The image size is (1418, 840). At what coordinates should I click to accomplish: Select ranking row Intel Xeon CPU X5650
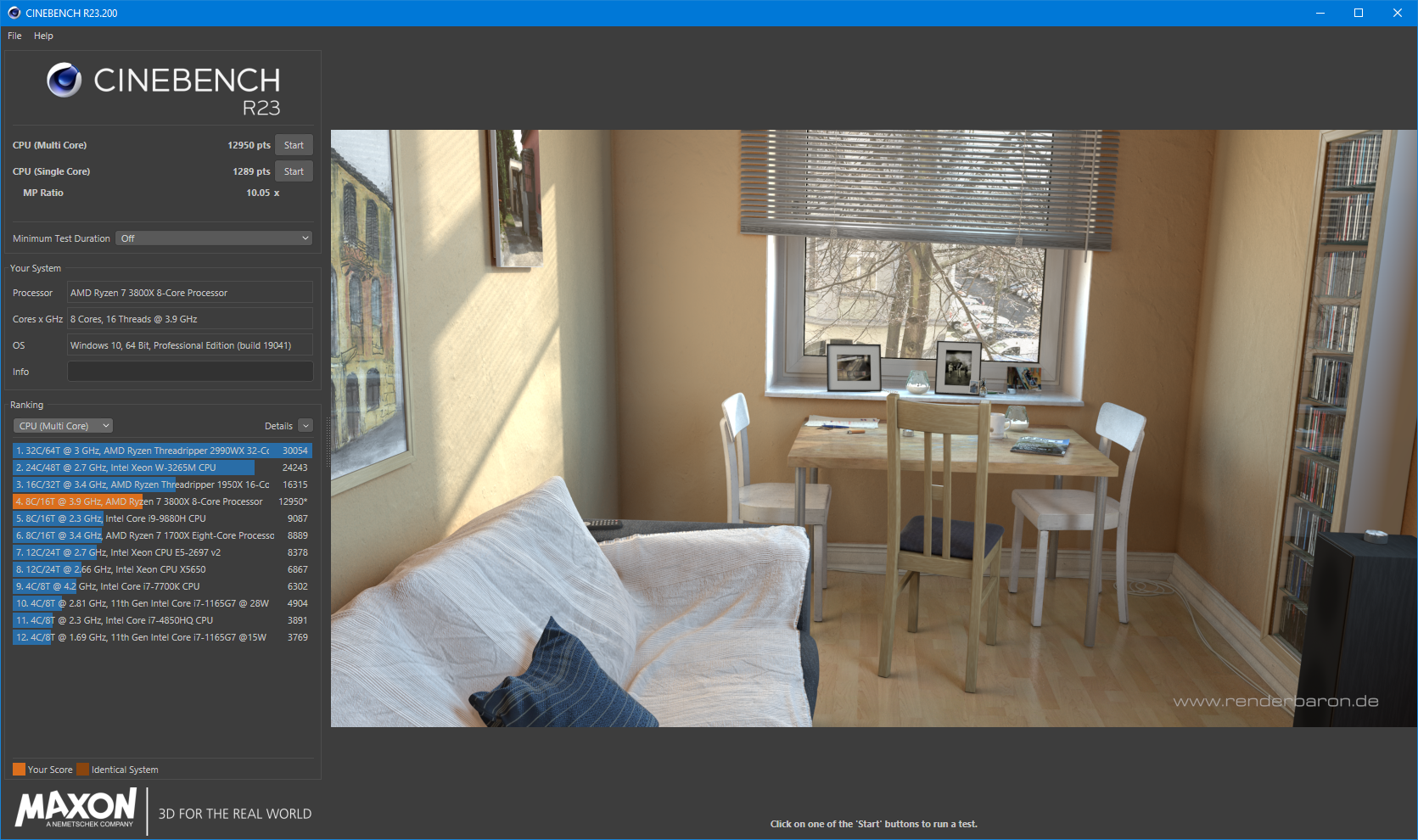point(162,569)
